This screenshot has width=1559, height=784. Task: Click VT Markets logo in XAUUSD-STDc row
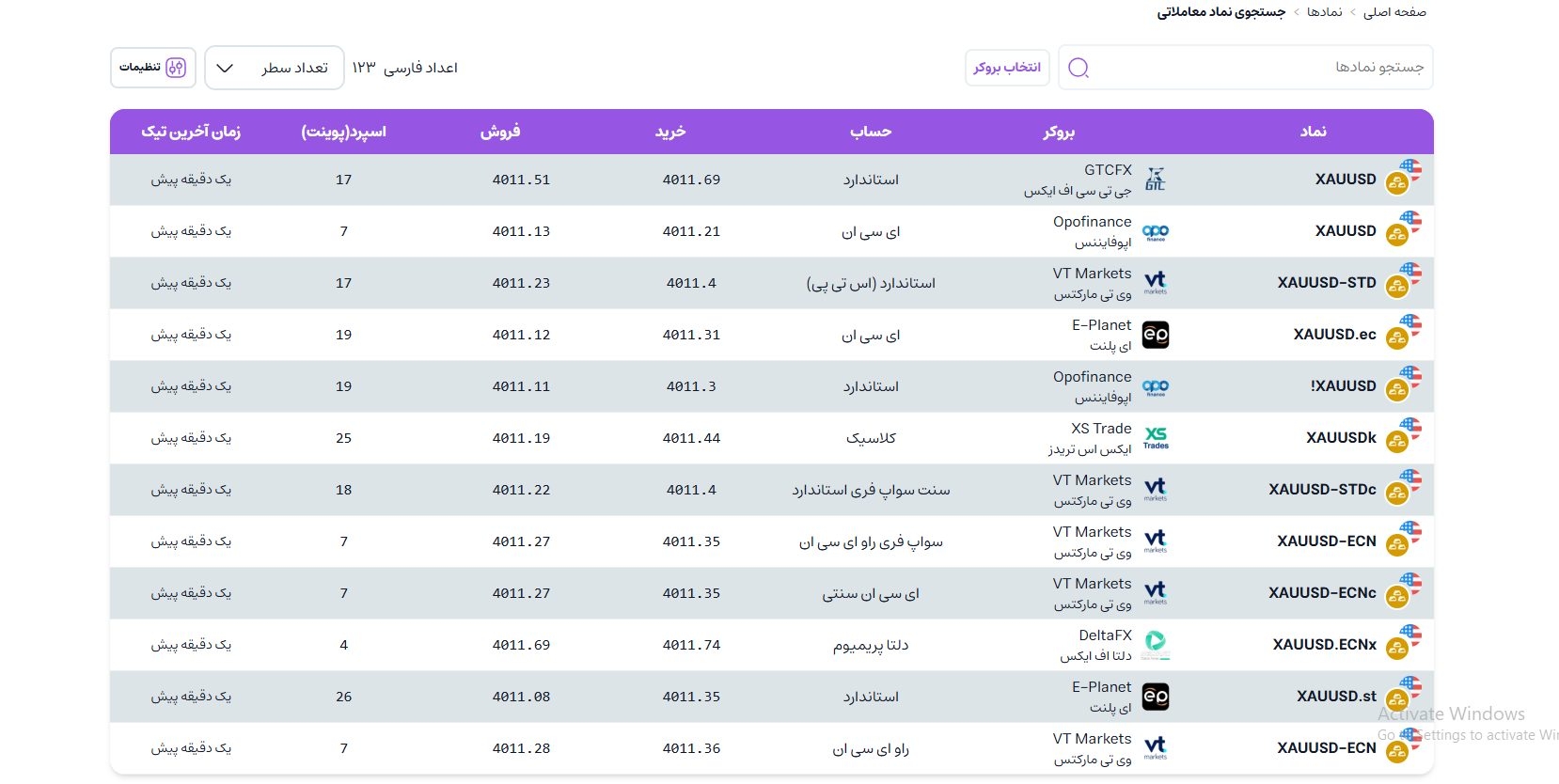point(1156,490)
